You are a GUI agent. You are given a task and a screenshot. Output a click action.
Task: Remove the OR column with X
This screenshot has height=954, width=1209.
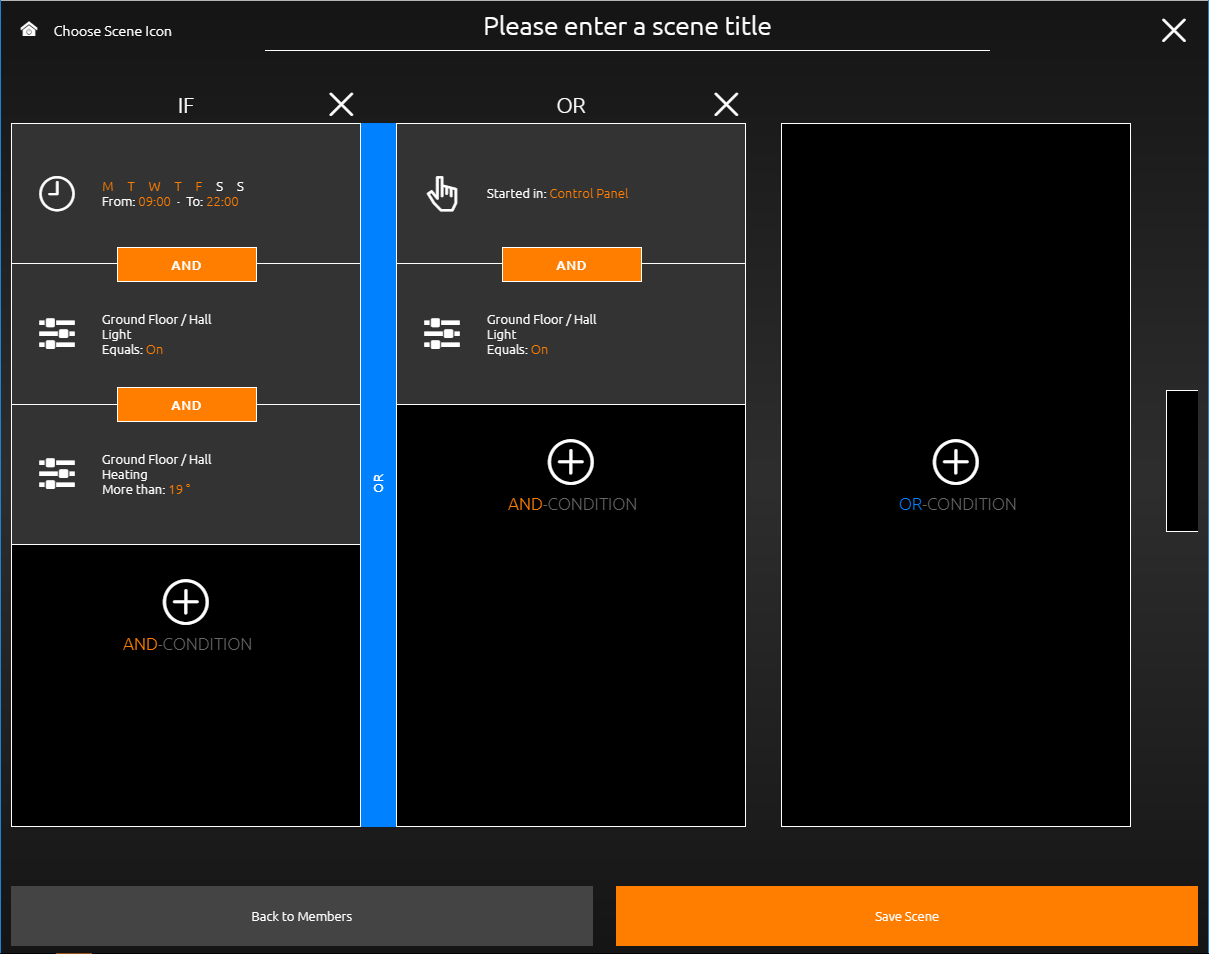pos(726,104)
